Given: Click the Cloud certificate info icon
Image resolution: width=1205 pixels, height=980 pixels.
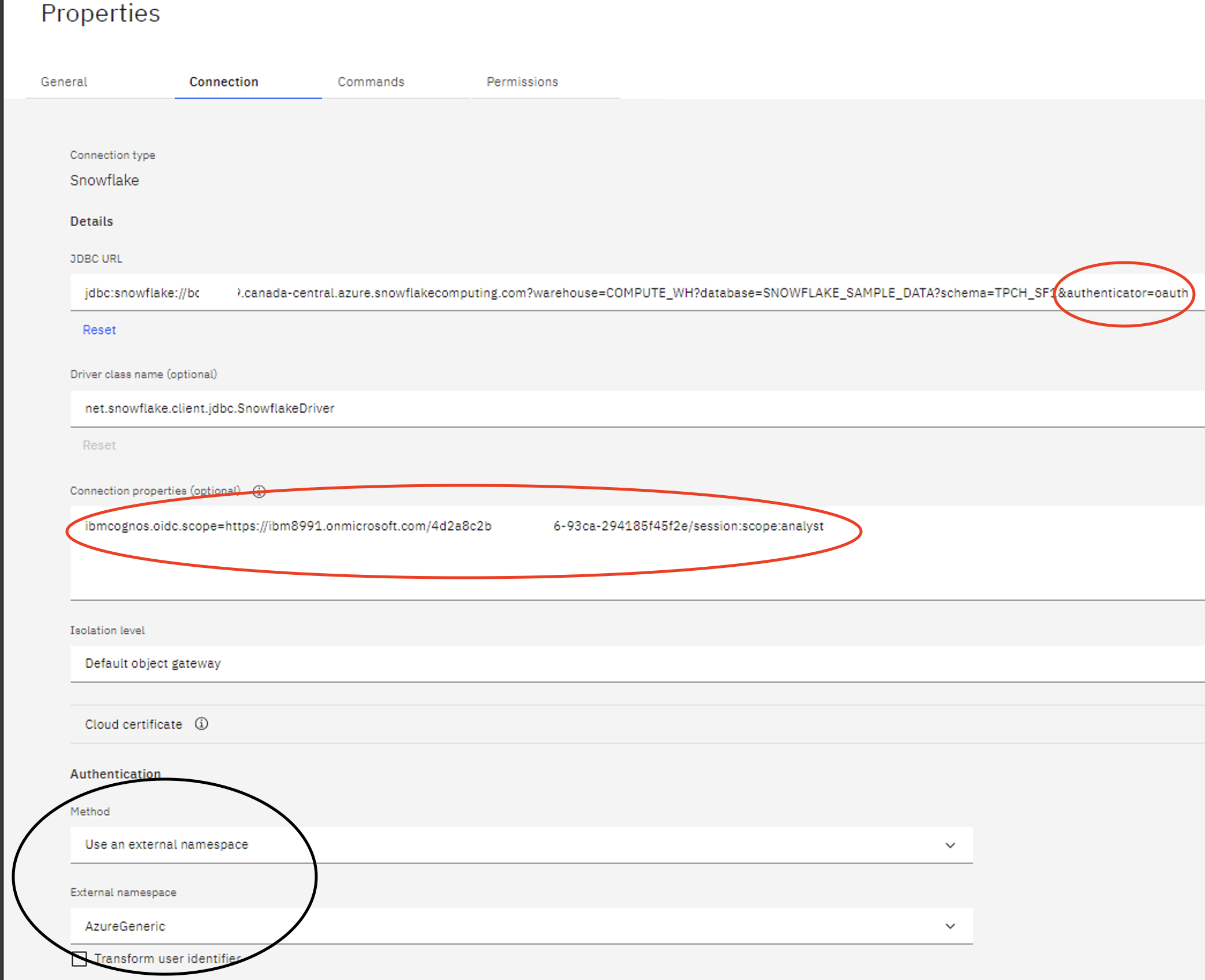Looking at the screenshot, I should 201,724.
